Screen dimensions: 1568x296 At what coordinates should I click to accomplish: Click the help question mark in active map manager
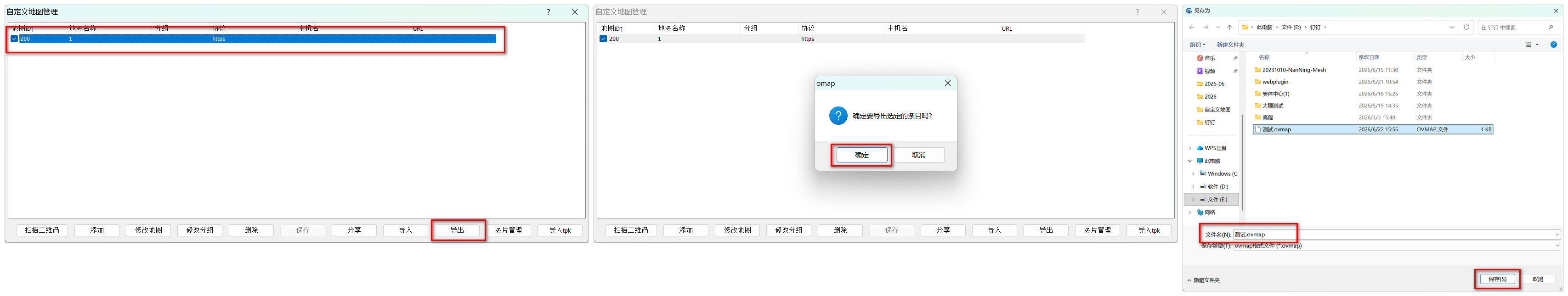click(x=549, y=12)
